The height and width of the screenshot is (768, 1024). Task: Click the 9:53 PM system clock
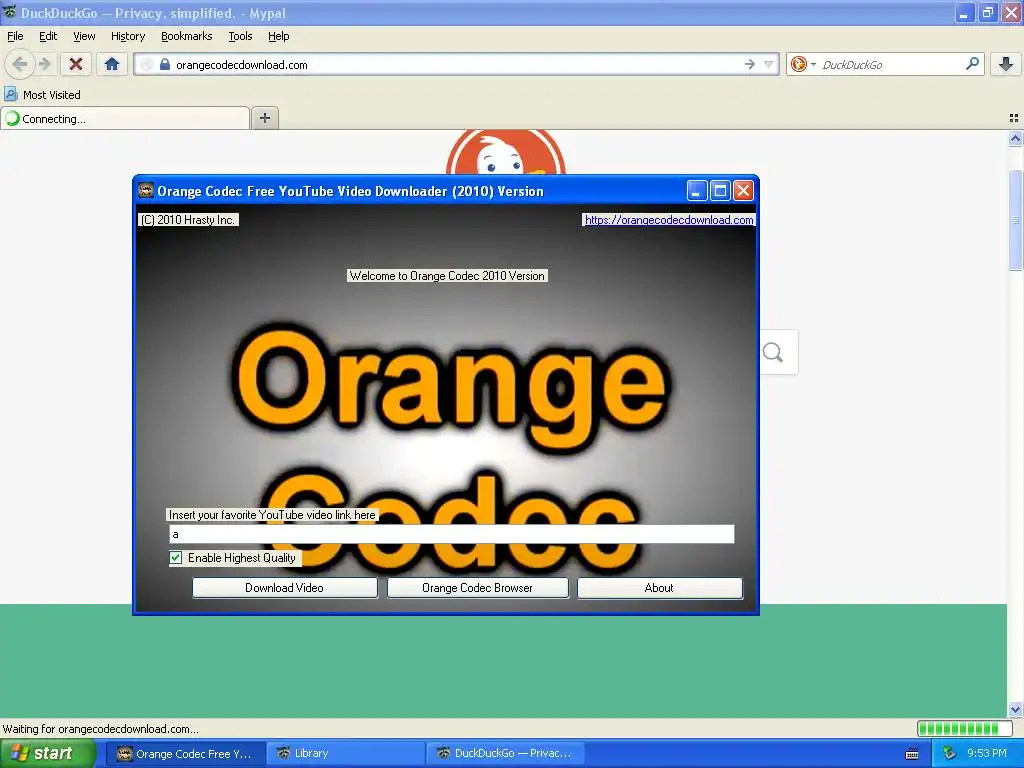pyautogui.click(x=987, y=754)
